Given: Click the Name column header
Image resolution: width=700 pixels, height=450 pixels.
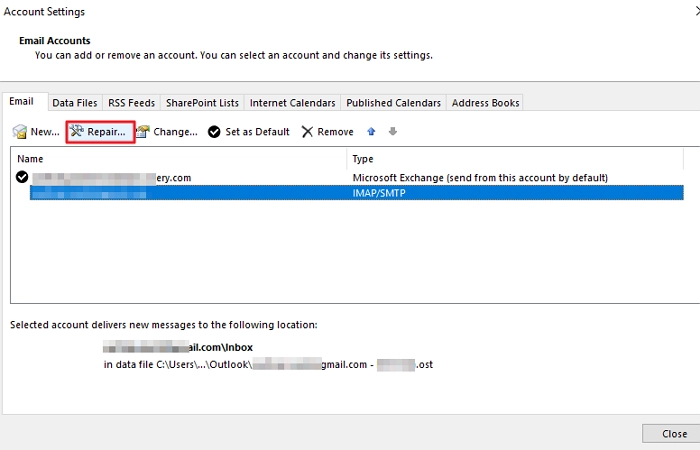Looking at the screenshot, I should click(x=179, y=159).
